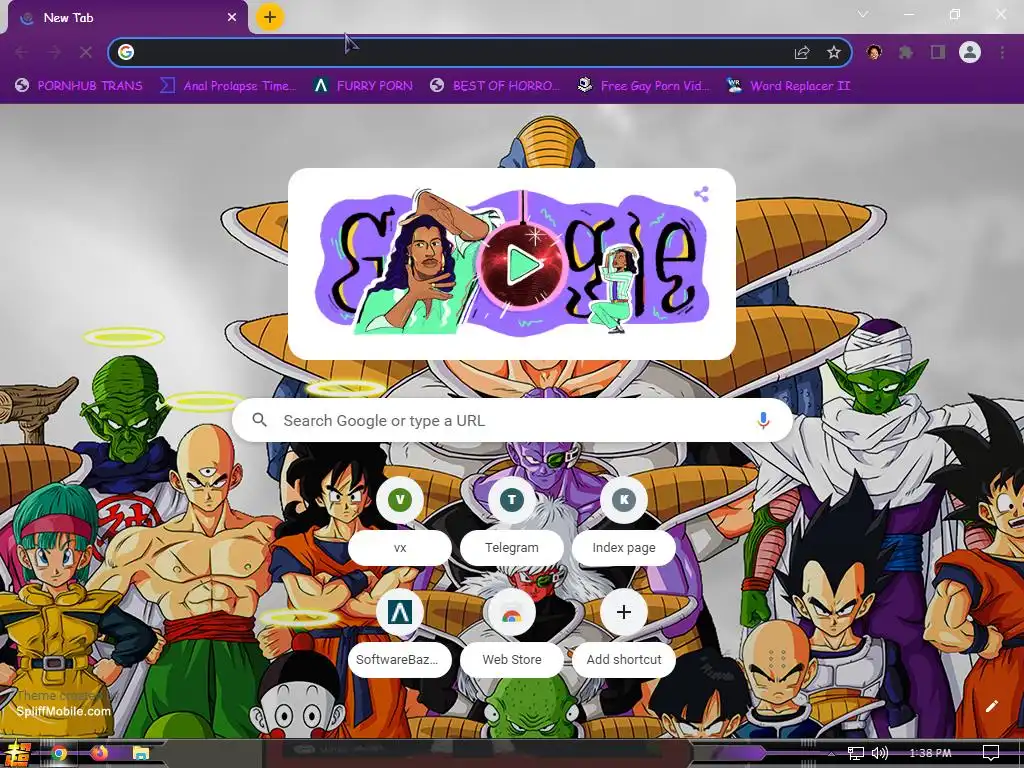The height and width of the screenshot is (768, 1024).
Task: Focus the address bar
Action: click(480, 52)
